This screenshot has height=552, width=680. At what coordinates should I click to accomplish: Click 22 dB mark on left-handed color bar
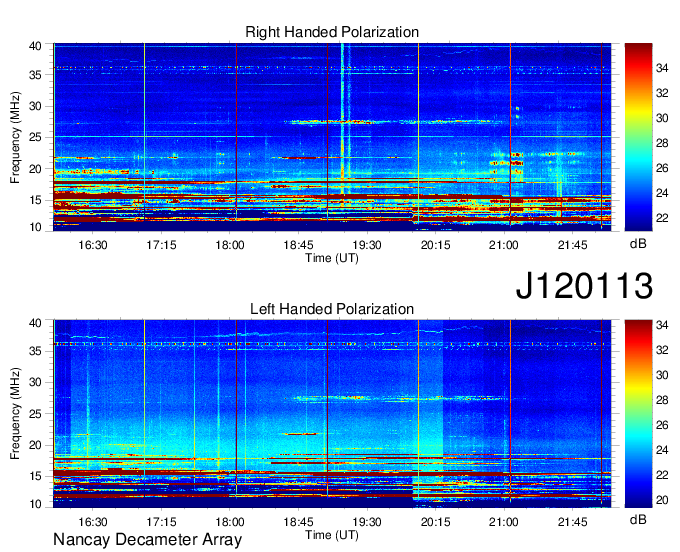[662, 475]
